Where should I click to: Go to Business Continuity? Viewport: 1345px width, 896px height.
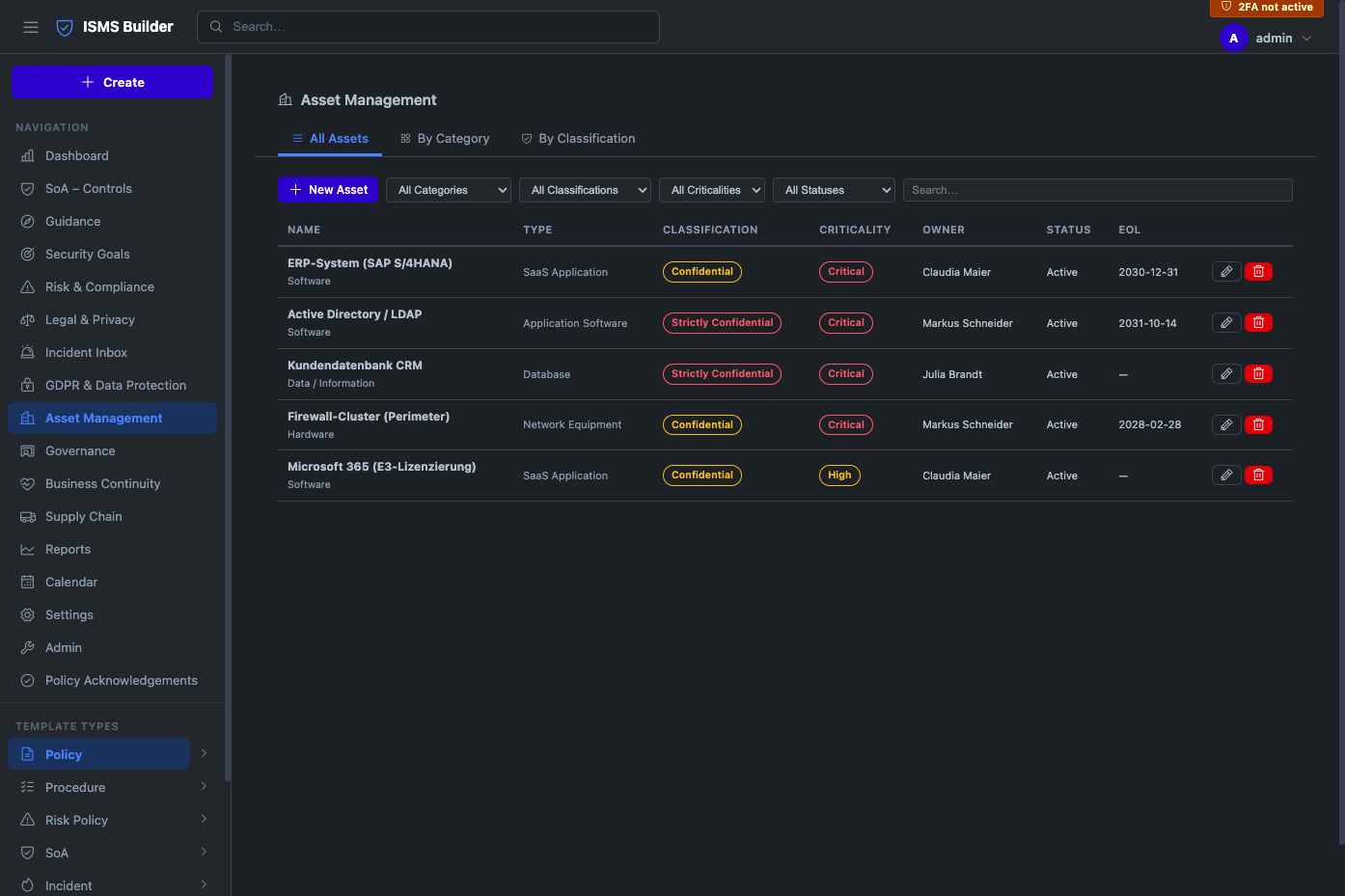[112, 484]
